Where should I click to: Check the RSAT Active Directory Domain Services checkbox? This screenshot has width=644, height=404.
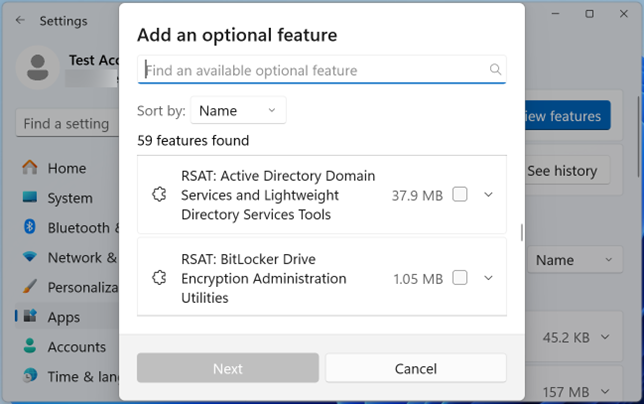click(460, 195)
